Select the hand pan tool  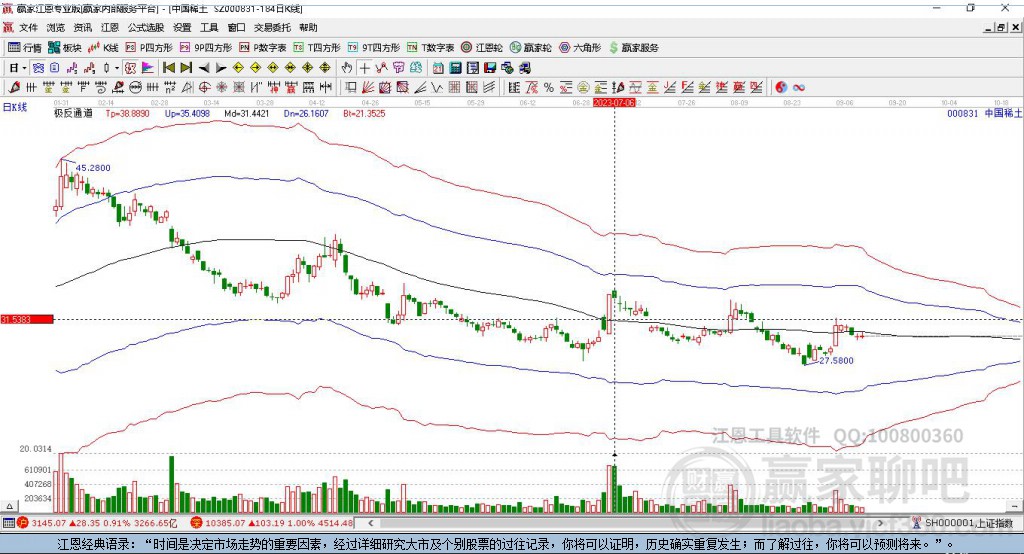(347, 68)
